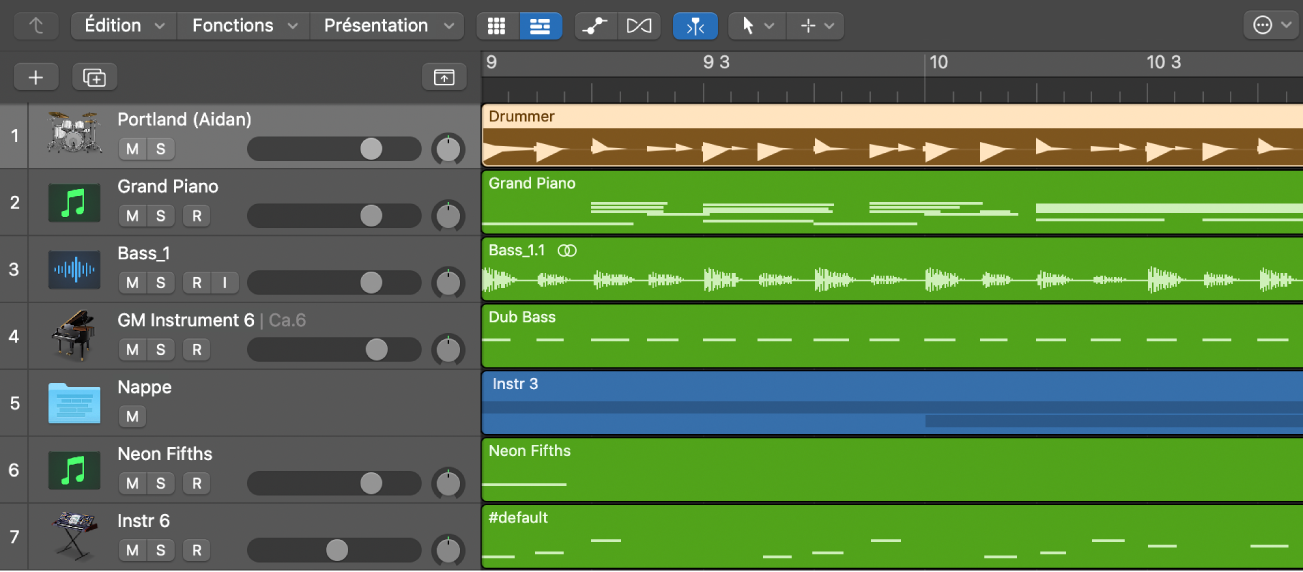
Task: Click the Bass_1 volume slider
Action: point(334,283)
